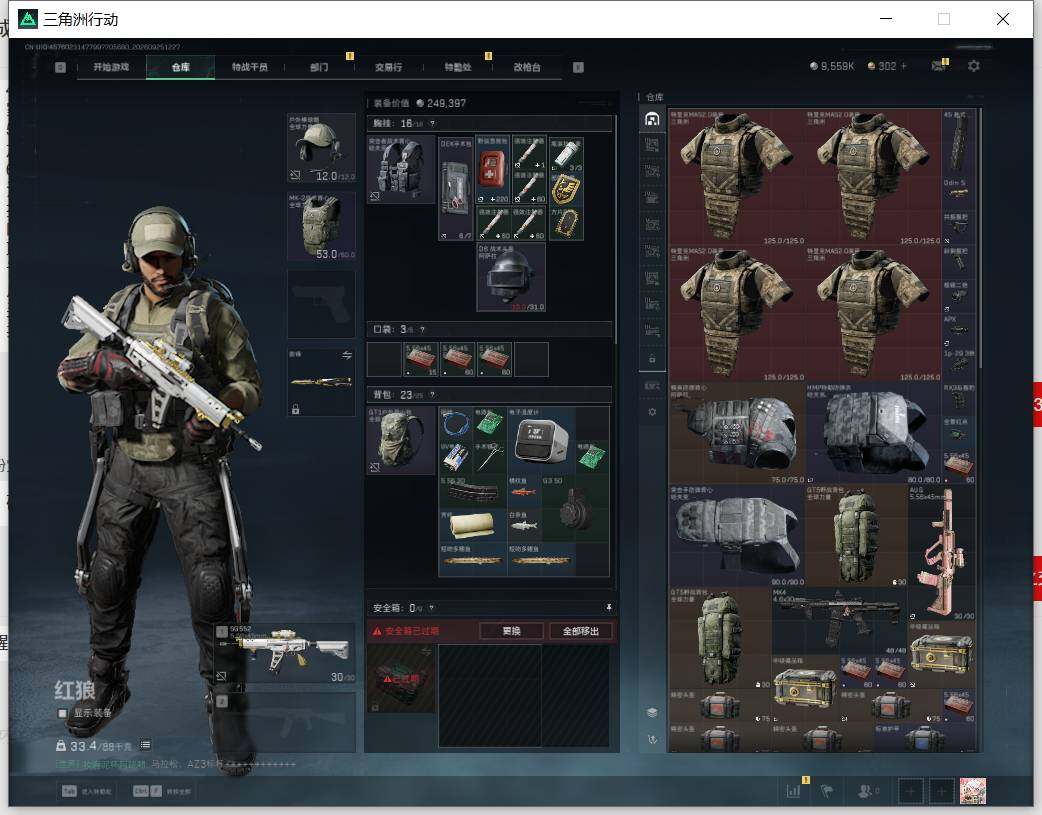Image resolution: width=1042 pixels, height=815 pixels.
Task: Click the flag icon in bottom bar
Action: (x=827, y=791)
